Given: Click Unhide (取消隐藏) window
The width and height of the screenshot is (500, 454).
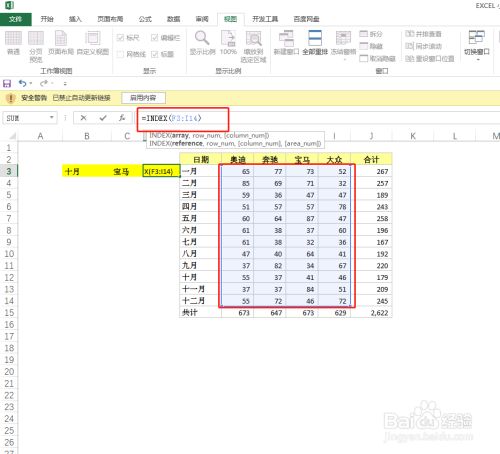Looking at the screenshot, I should [x=378, y=59].
